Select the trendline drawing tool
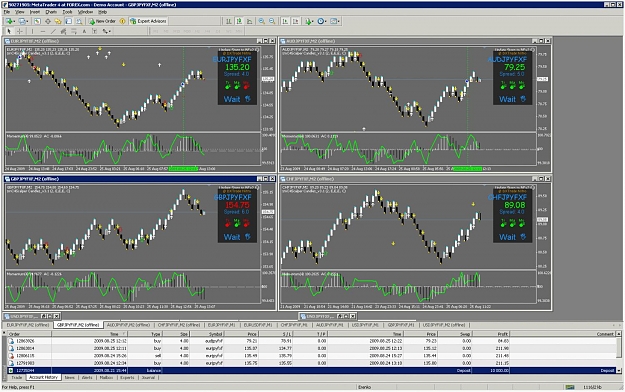The image size is (625, 392). 53,31
